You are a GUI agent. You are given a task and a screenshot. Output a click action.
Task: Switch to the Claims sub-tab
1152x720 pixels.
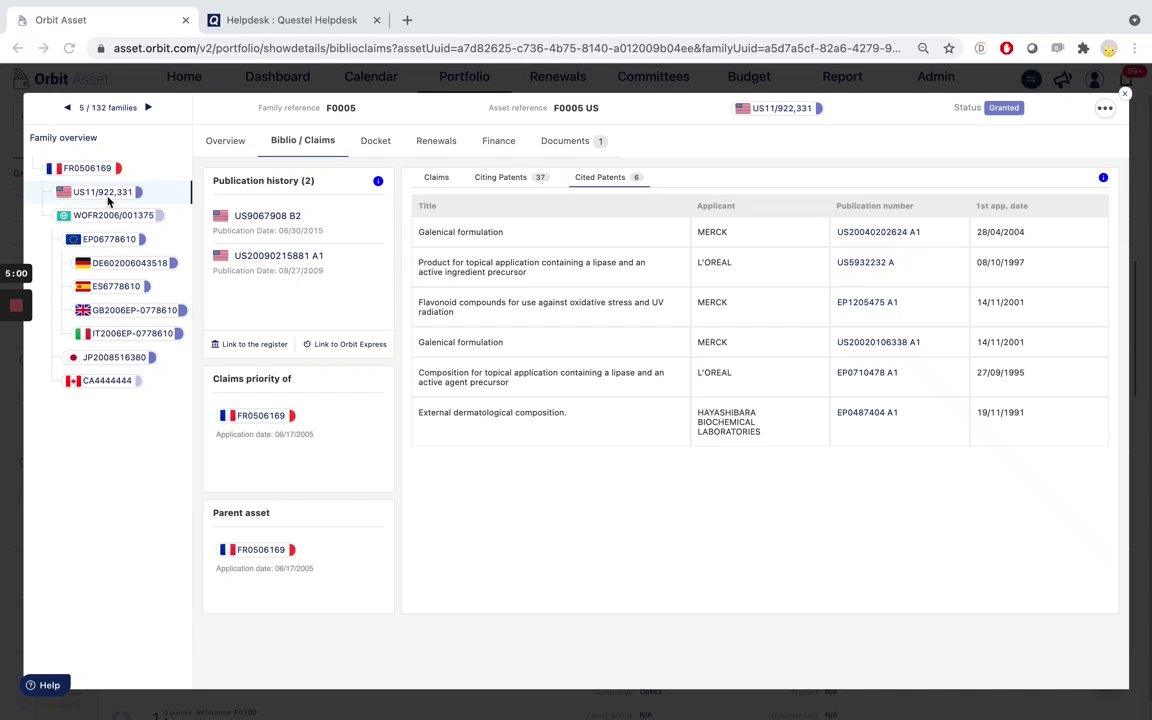click(x=436, y=178)
